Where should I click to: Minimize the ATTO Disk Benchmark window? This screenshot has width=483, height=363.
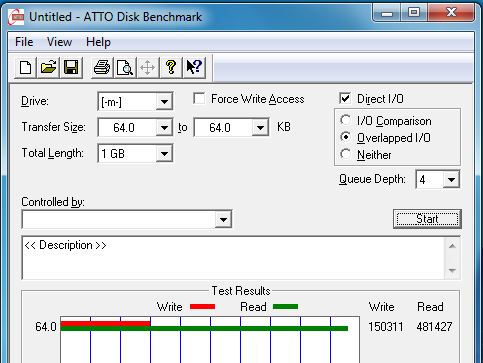[387, 13]
